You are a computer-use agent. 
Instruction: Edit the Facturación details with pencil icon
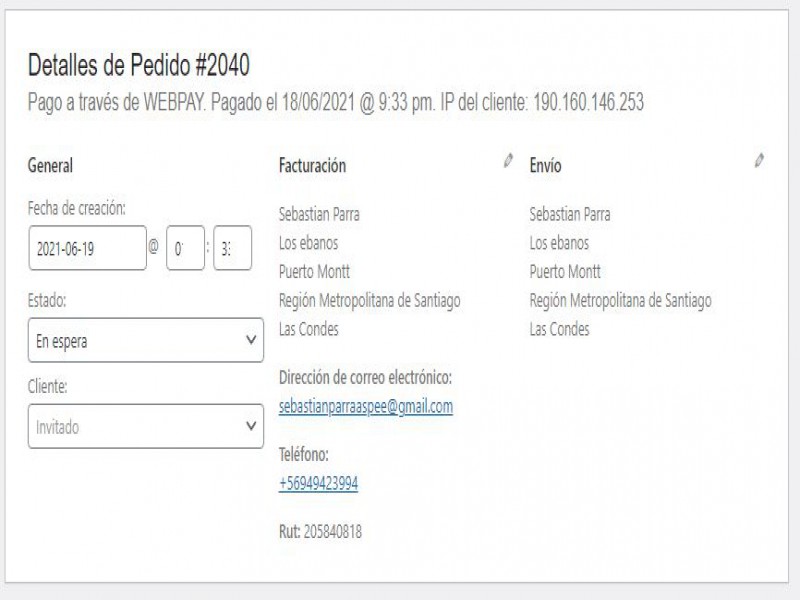point(508,160)
